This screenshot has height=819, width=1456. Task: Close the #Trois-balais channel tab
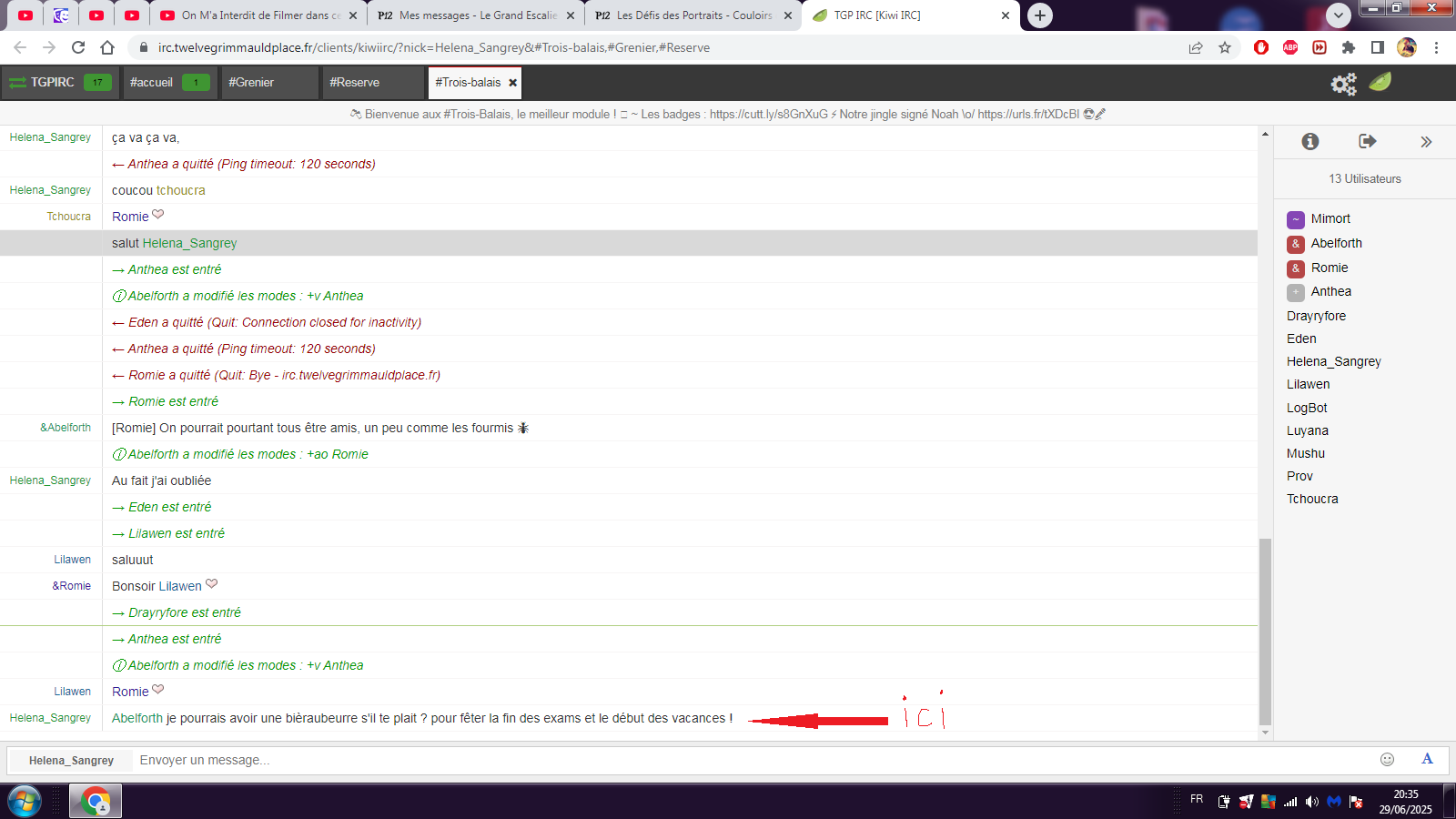[x=513, y=83]
